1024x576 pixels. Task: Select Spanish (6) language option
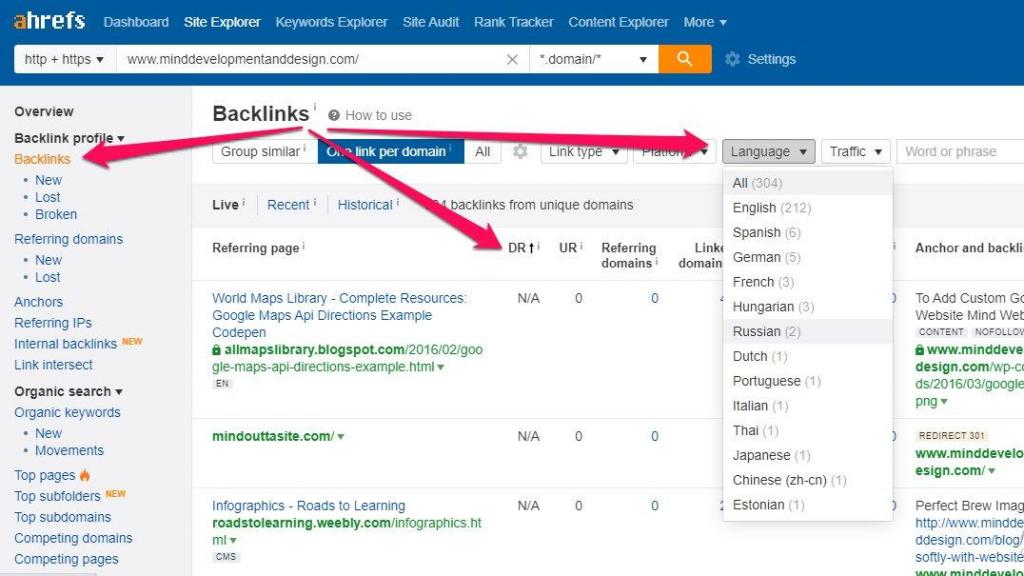point(807,232)
